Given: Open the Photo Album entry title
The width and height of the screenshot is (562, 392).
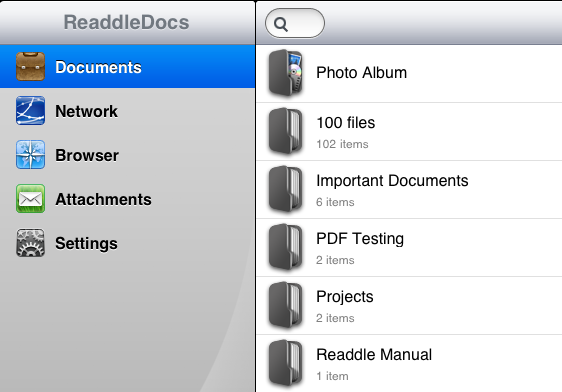Looking at the screenshot, I should [361, 73].
